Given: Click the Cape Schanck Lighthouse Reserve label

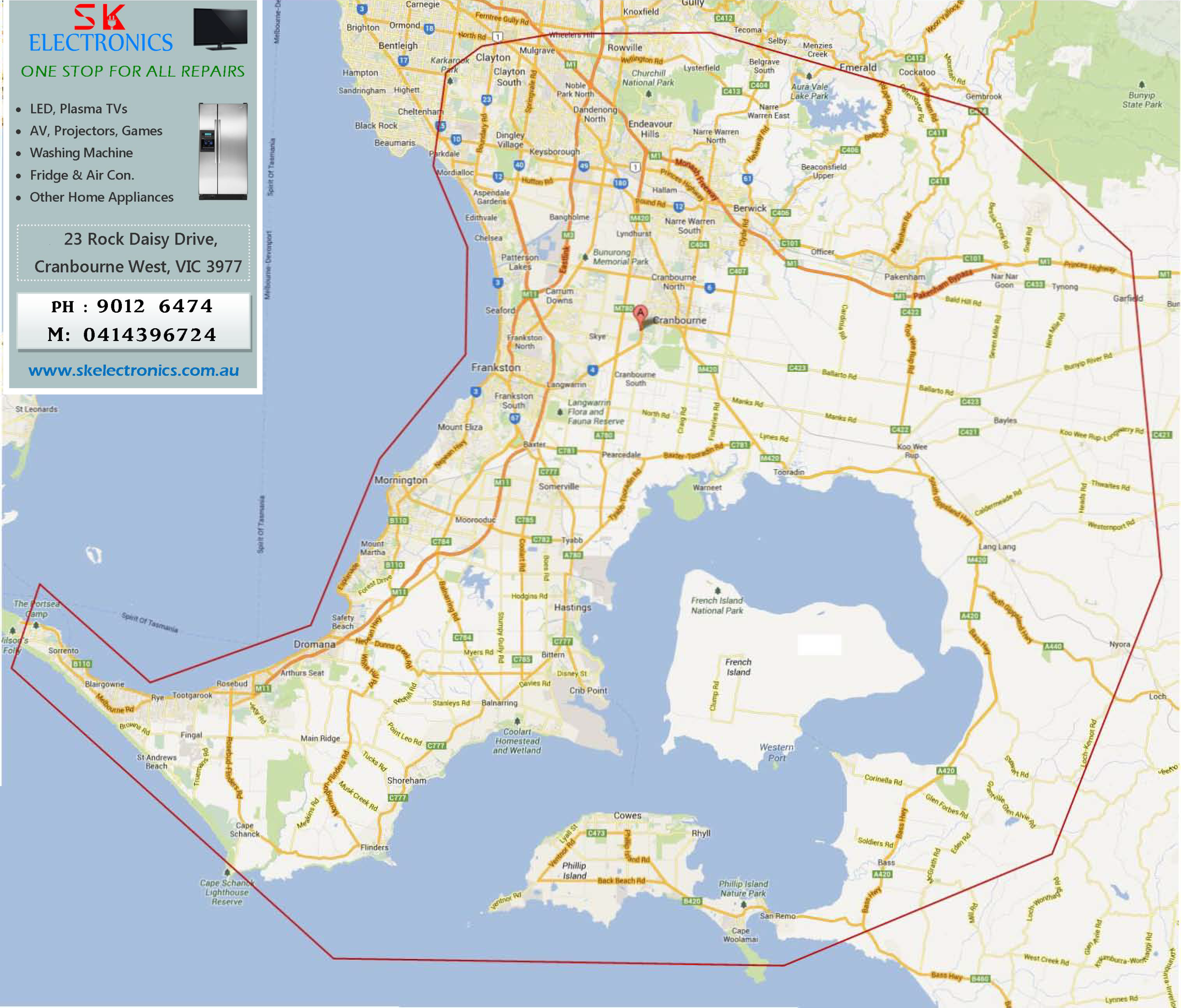Looking at the screenshot, I should pos(227,892).
